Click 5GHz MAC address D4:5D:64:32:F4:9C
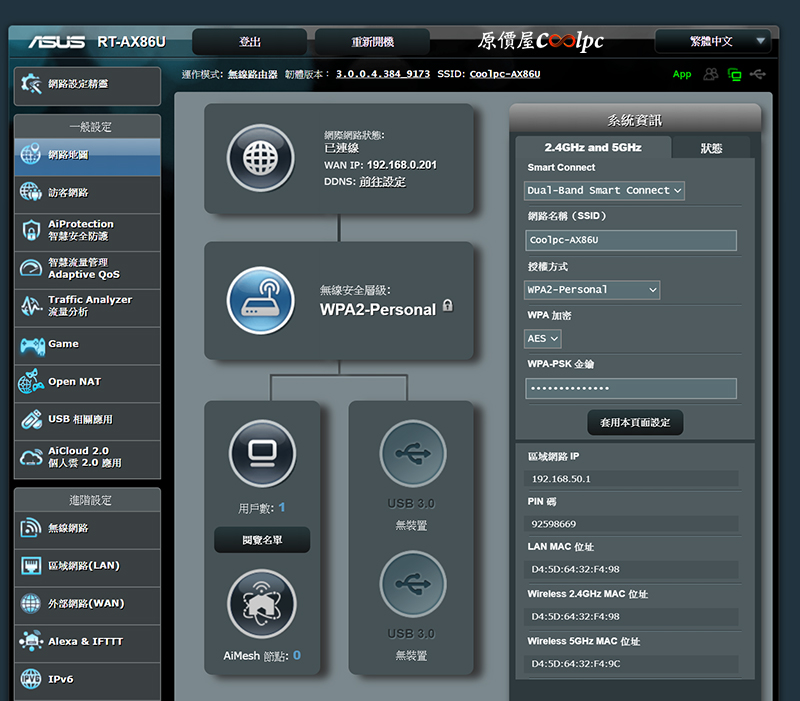The height and width of the screenshot is (701, 800). 576,663
